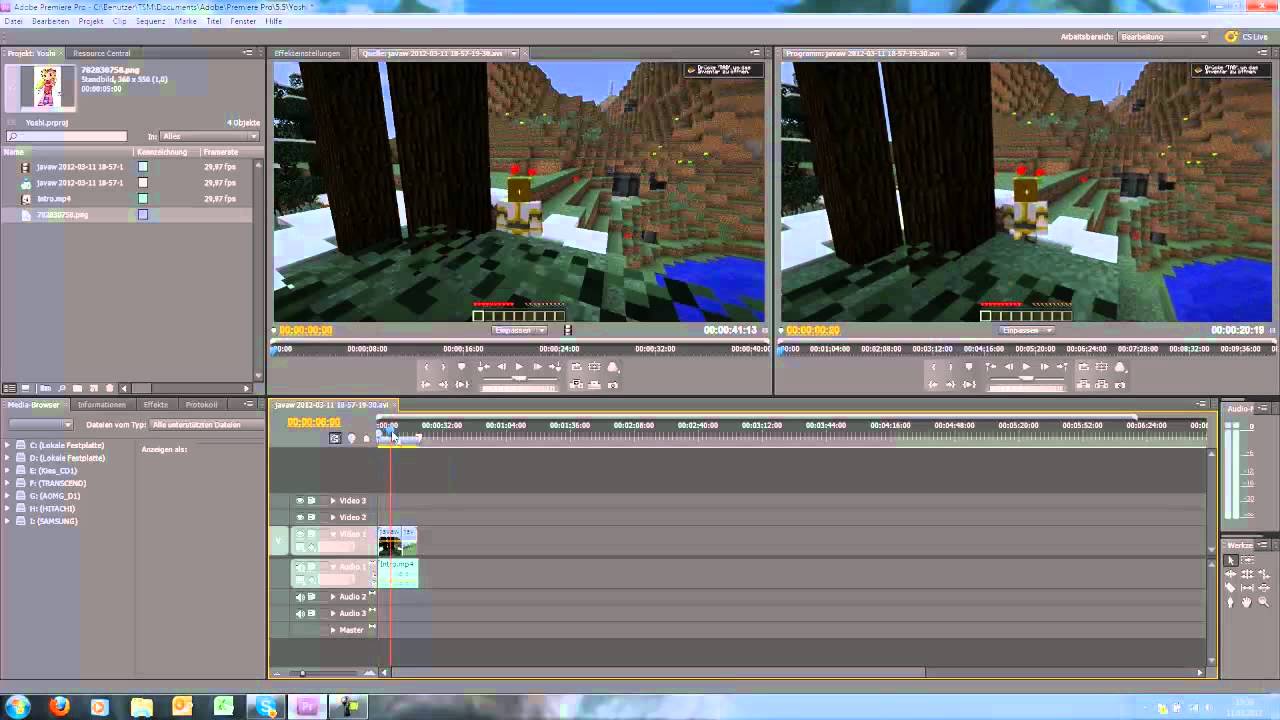Open the Datei menu
The width and height of the screenshot is (1280, 720).
(13, 21)
